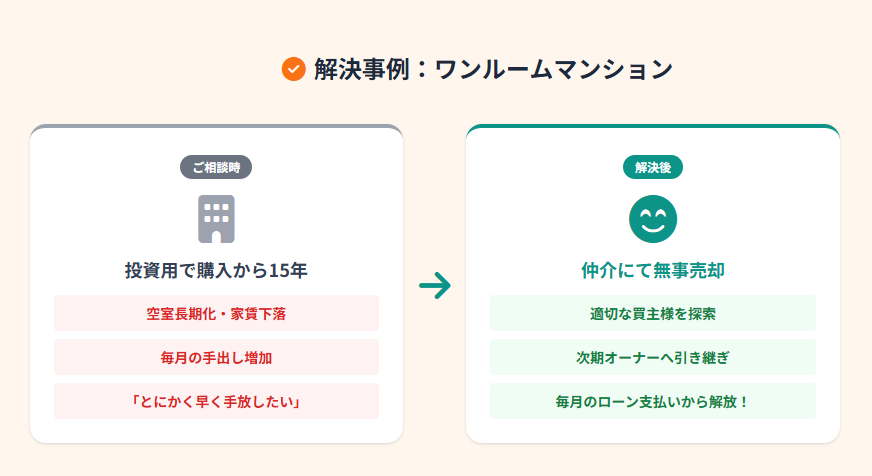The image size is (872, 476).
Task: Select the 空室長期化・家賃下落 item
Action: pyautogui.click(x=216, y=313)
